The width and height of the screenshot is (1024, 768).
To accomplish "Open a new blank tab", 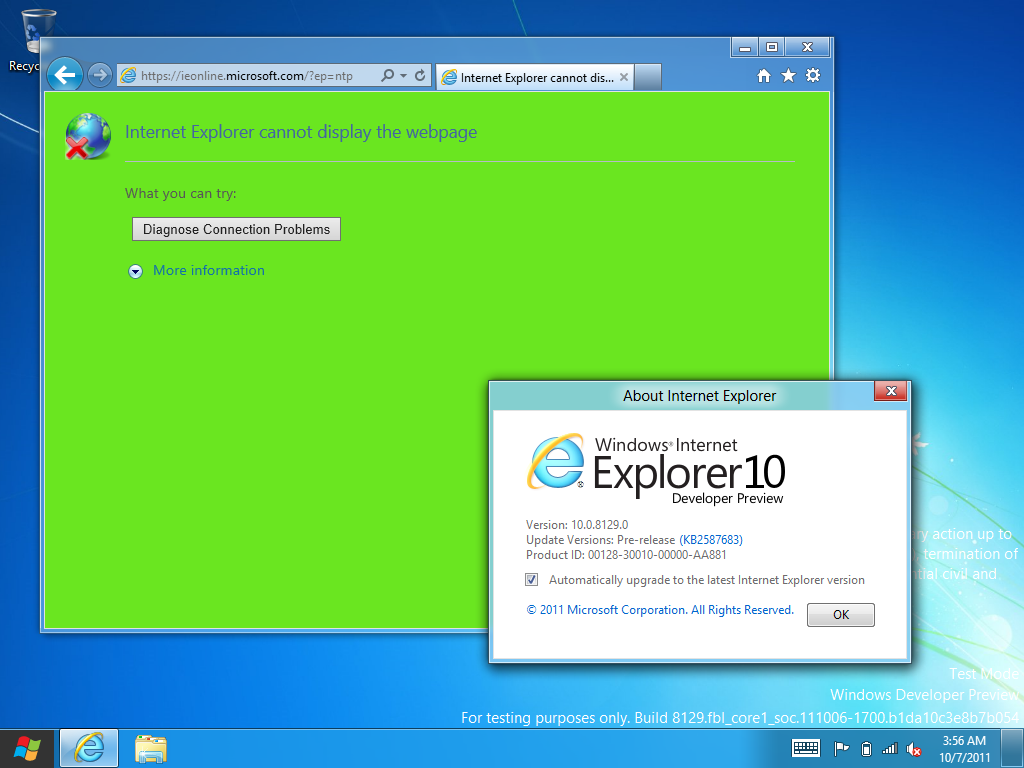I will pyautogui.click(x=648, y=77).
